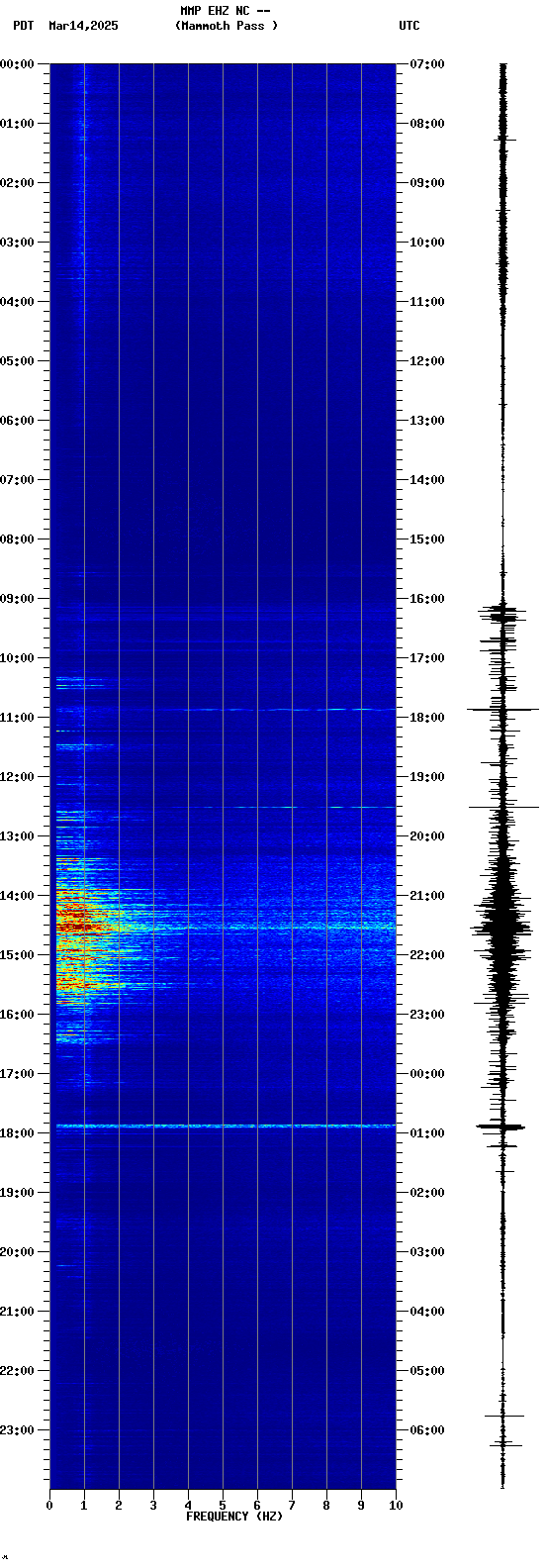546x1568 pixels.
Task: Click the 18:00 PDT time label
Action: coord(18,1133)
